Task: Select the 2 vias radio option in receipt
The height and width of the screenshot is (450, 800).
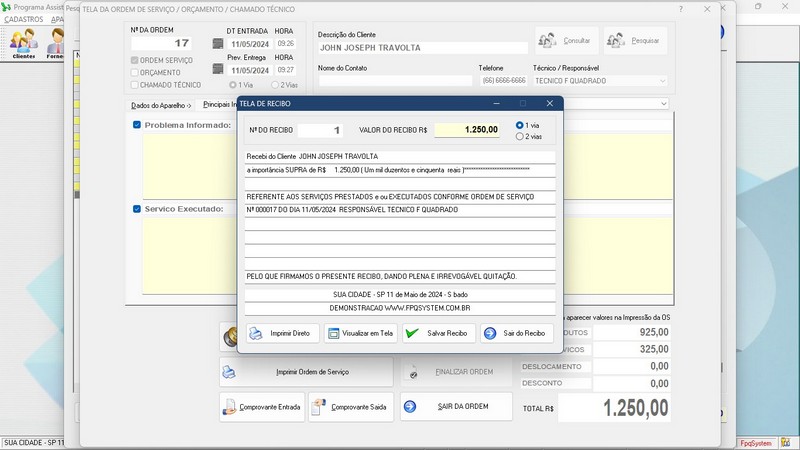Action: tap(520, 136)
